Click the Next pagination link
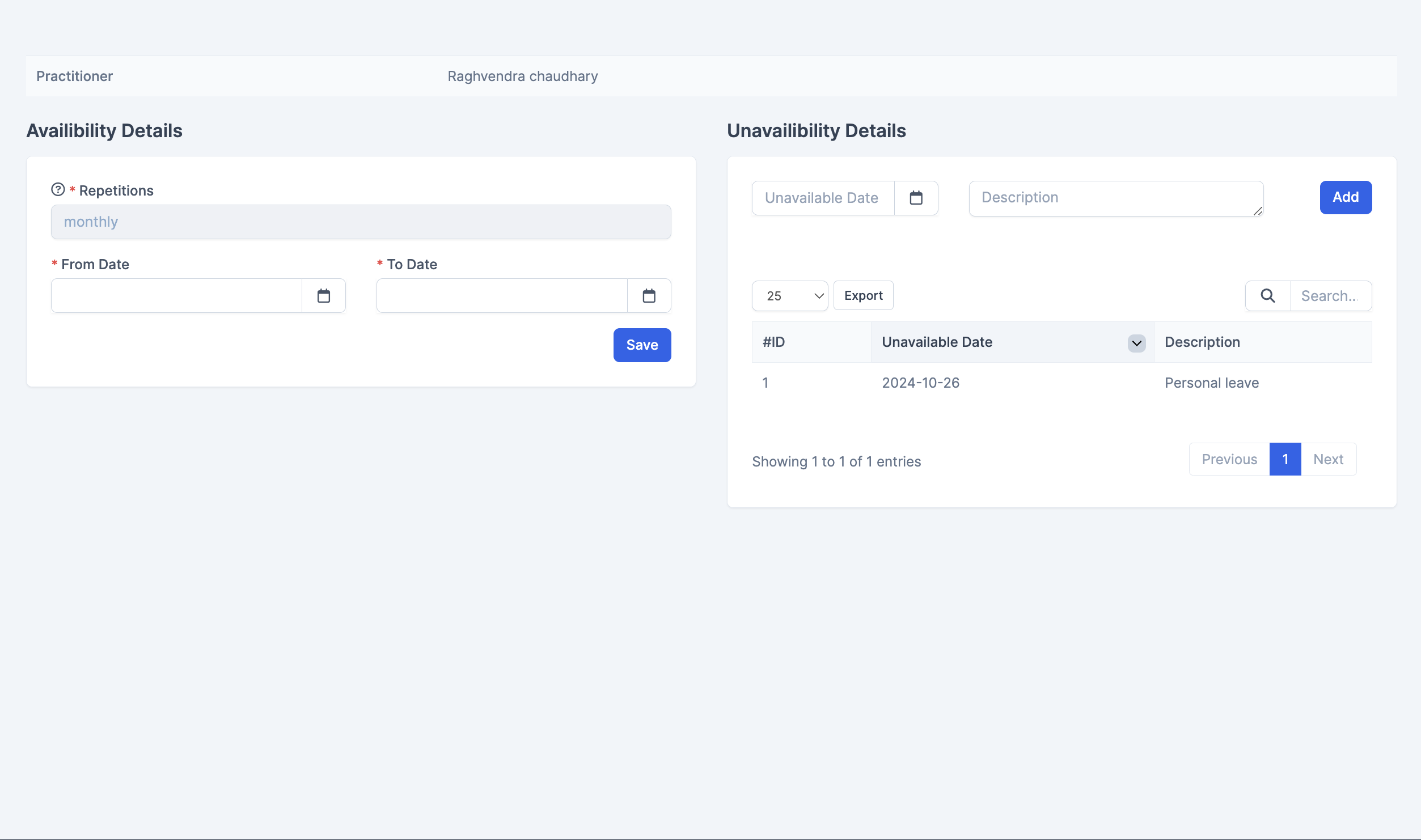Screen dimensions: 1421x840 (x=1328, y=459)
